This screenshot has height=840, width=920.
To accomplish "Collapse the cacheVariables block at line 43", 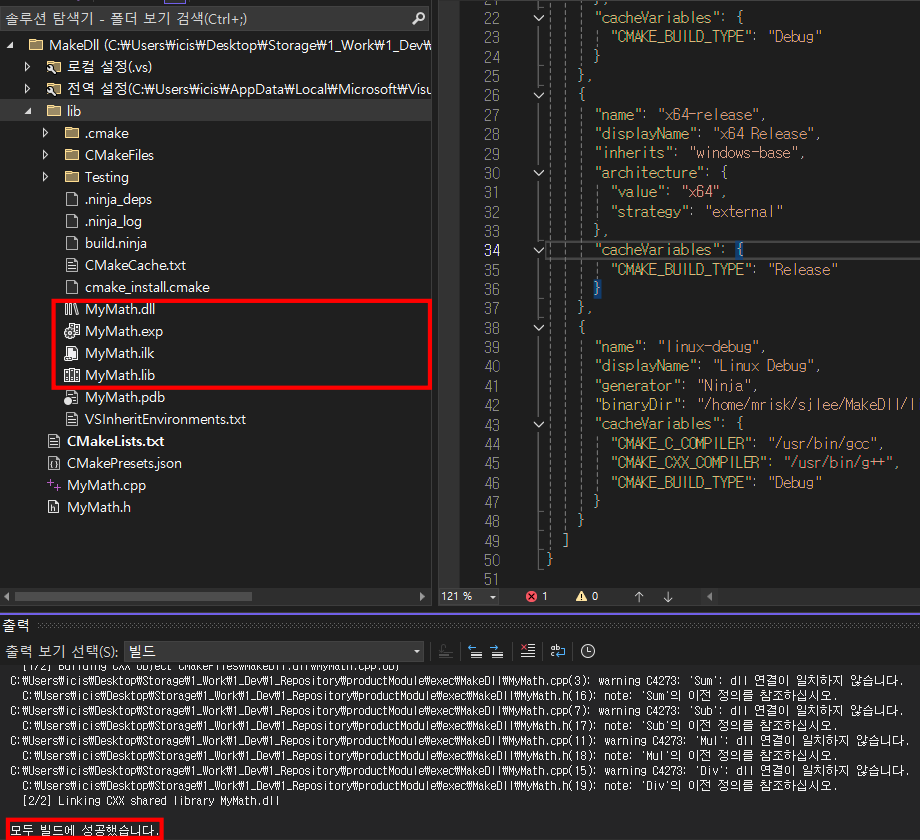I will pyautogui.click(x=539, y=424).
